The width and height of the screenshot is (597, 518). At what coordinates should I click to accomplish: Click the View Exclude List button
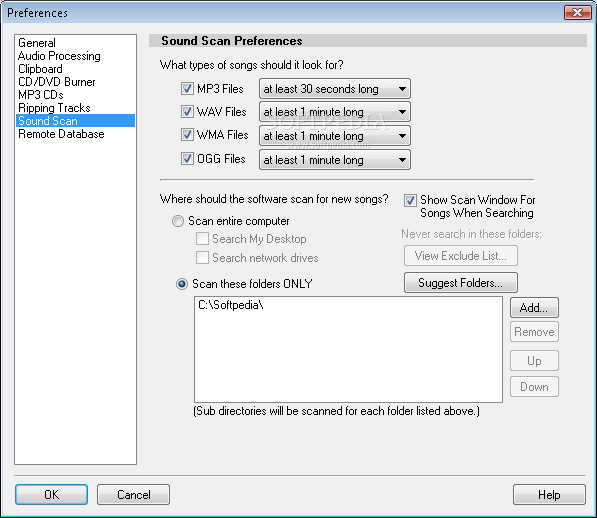tap(461, 256)
